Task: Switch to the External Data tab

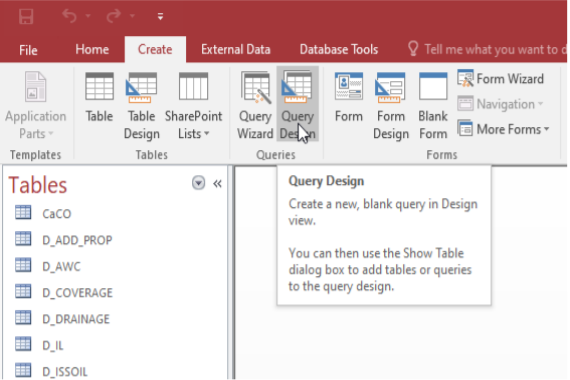Action: (x=236, y=49)
